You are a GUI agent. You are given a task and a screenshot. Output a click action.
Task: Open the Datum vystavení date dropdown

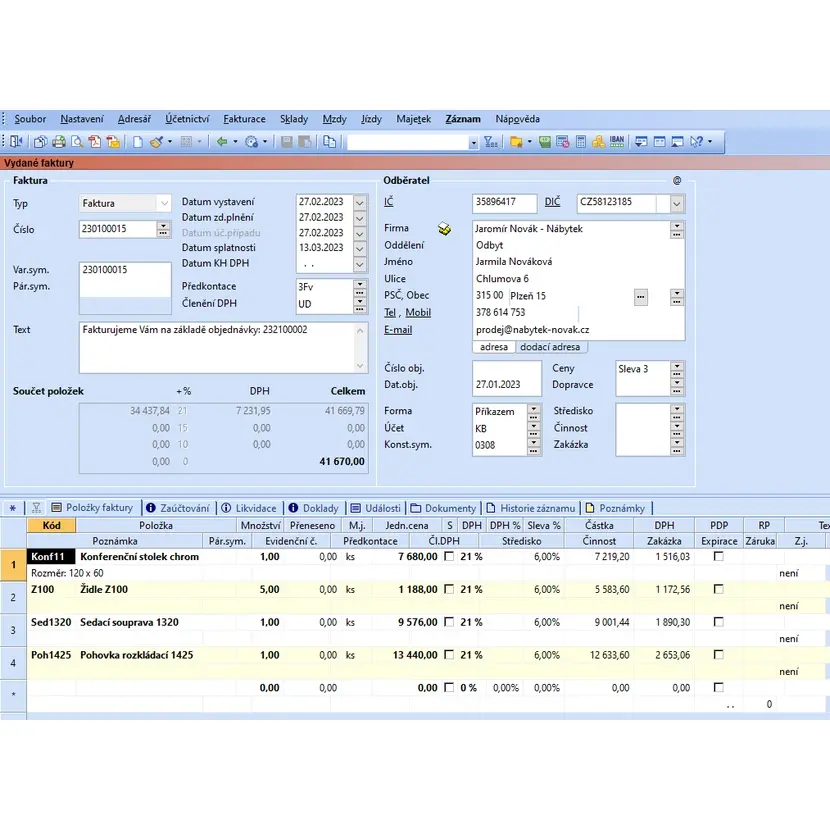360,203
